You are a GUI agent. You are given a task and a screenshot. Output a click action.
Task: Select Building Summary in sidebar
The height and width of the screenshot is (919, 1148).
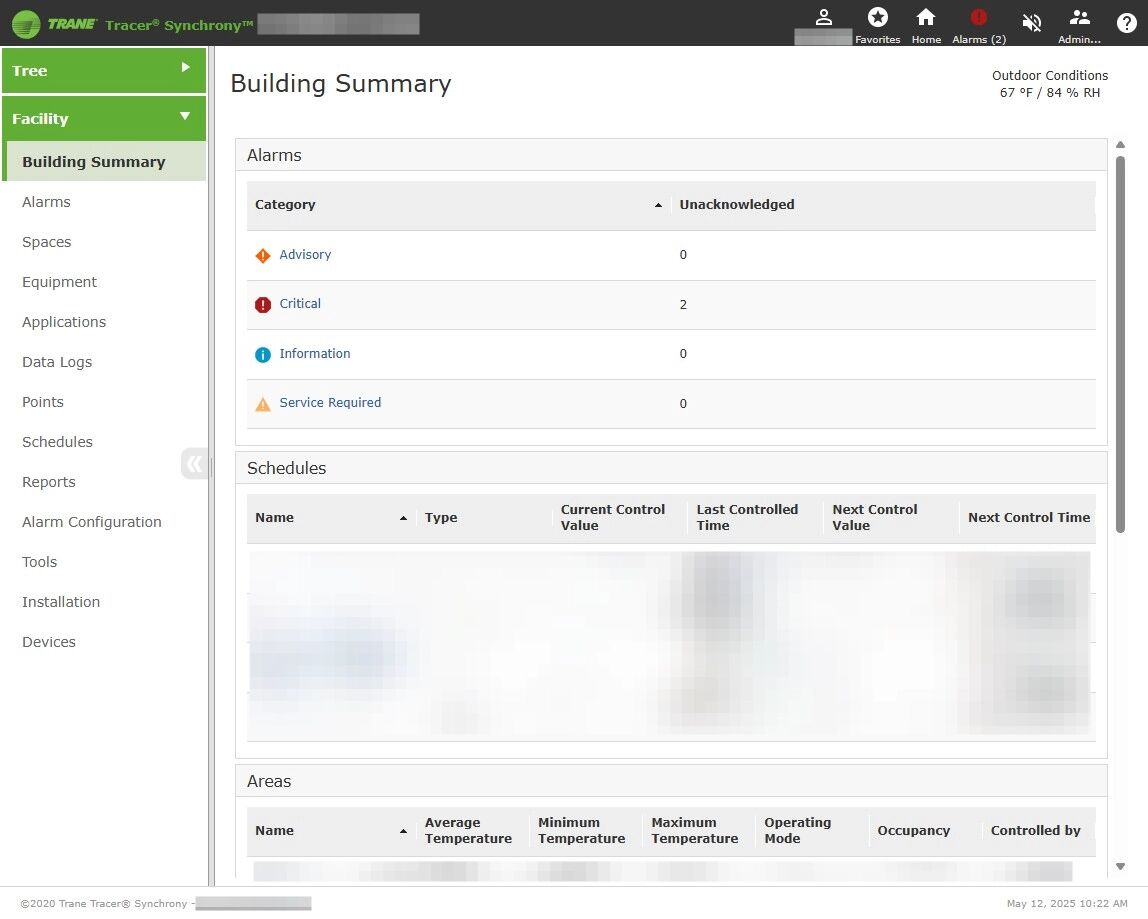pos(104,161)
